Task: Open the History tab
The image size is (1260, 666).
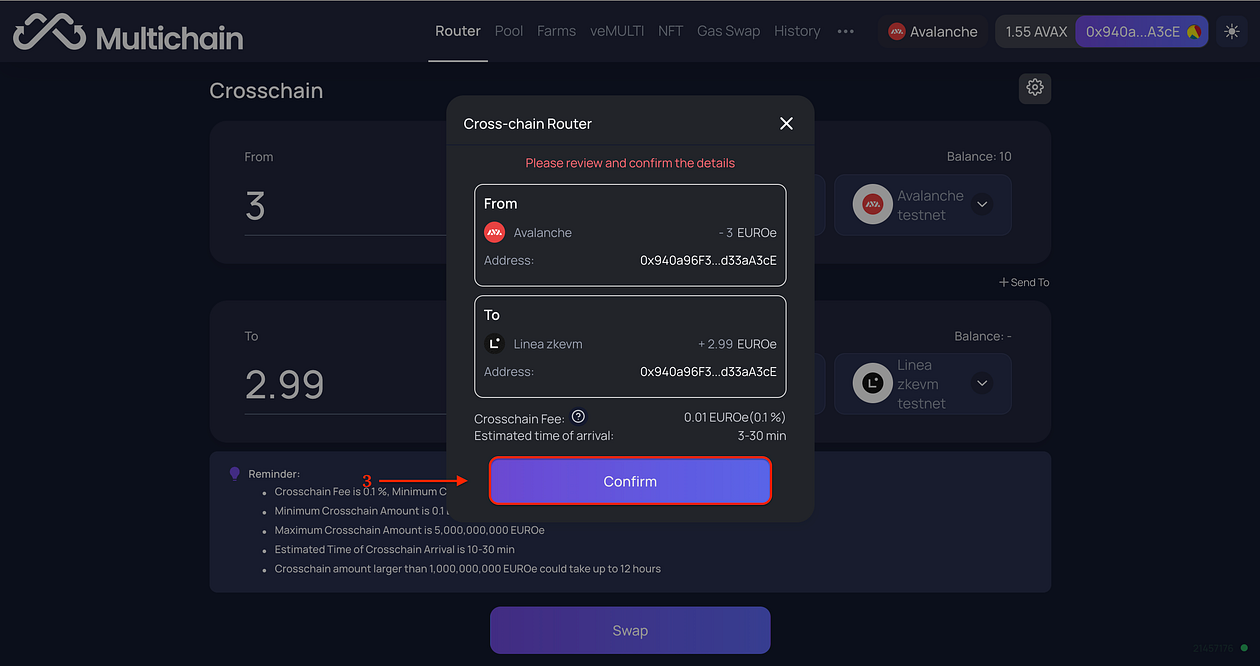Action: click(797, 31)
